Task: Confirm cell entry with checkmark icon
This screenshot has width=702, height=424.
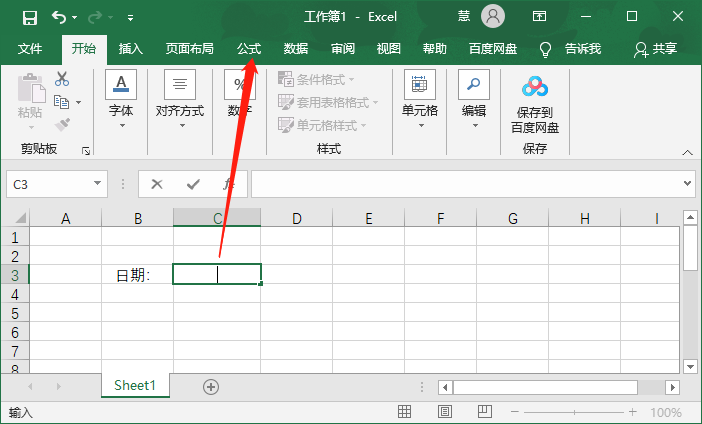Action: [193, 184]
